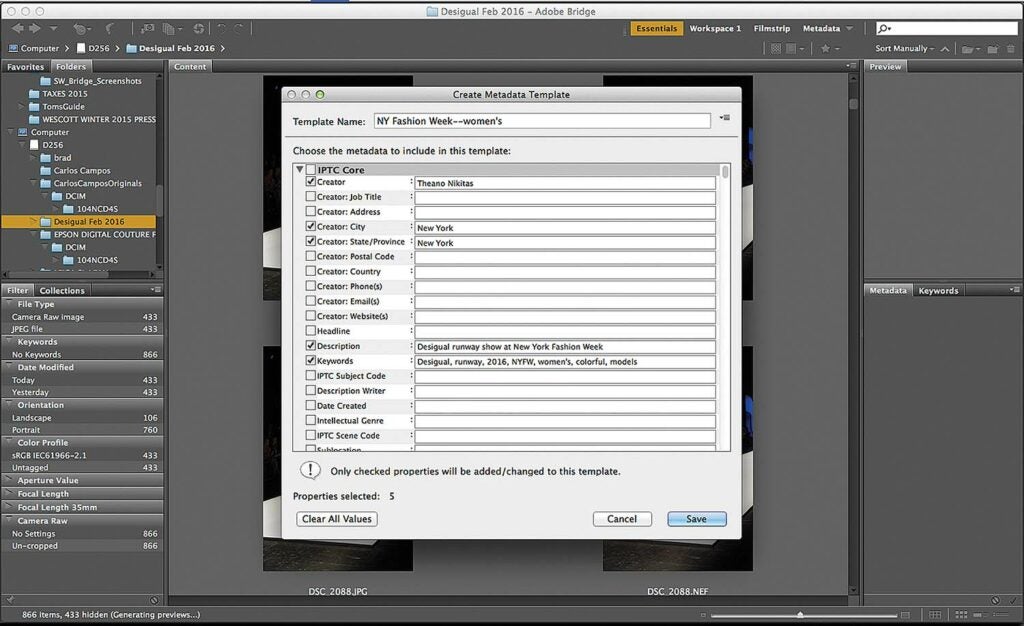This screenshot has width=1024, height=626.
Task: Expand the Aperture Value filter section
Action: 9,480
